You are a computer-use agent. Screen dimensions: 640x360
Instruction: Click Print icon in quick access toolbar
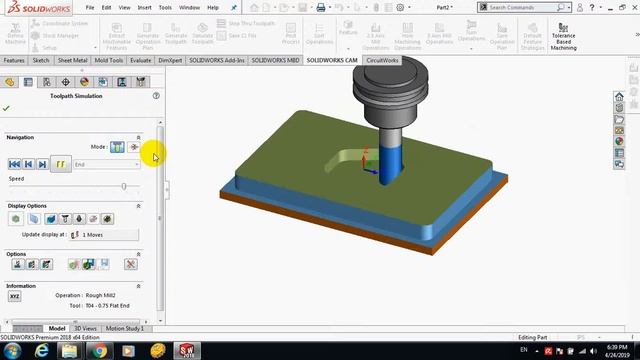pos(321,8)
